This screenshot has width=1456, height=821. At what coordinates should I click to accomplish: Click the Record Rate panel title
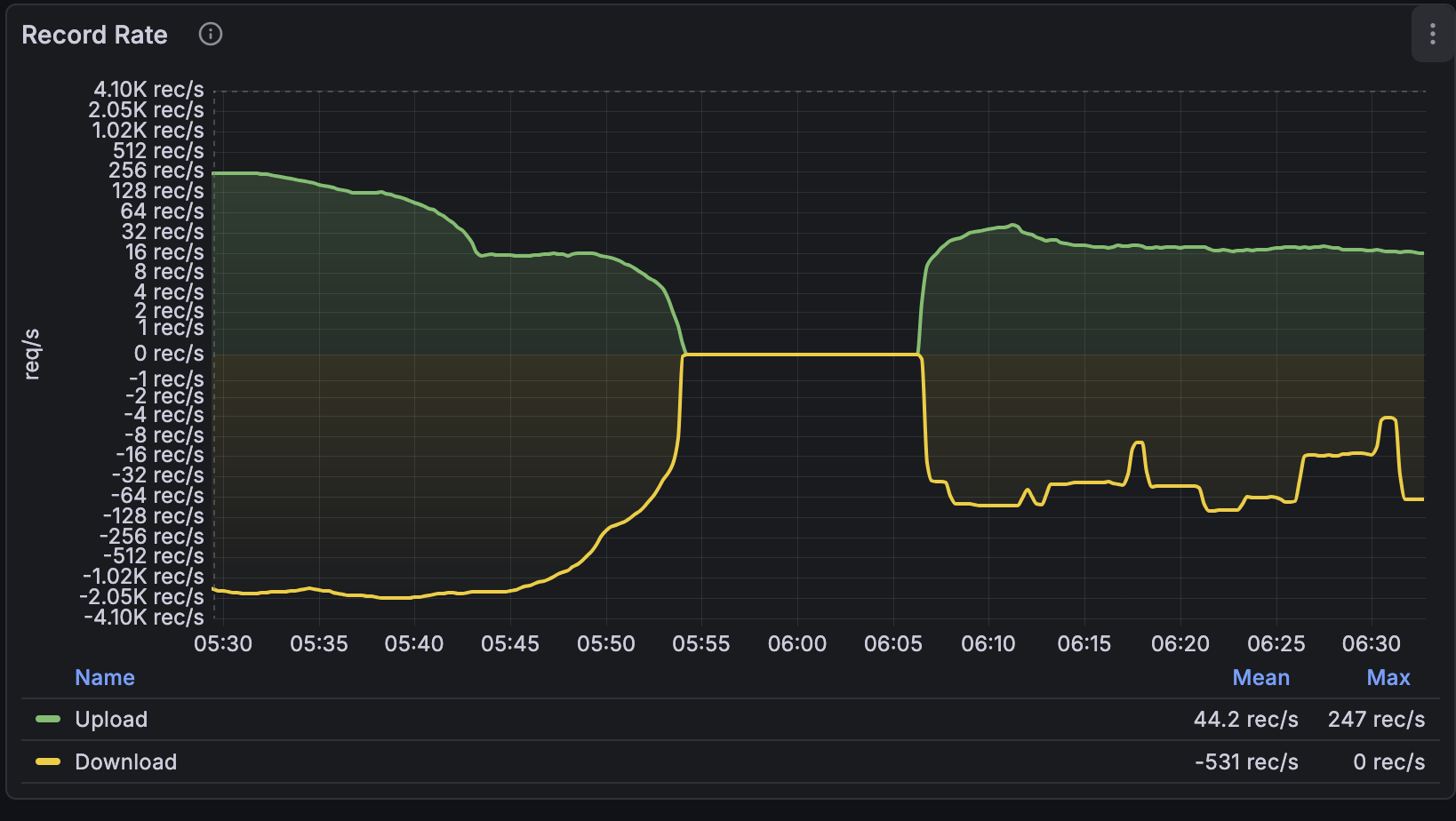click(x=94, y=35)
